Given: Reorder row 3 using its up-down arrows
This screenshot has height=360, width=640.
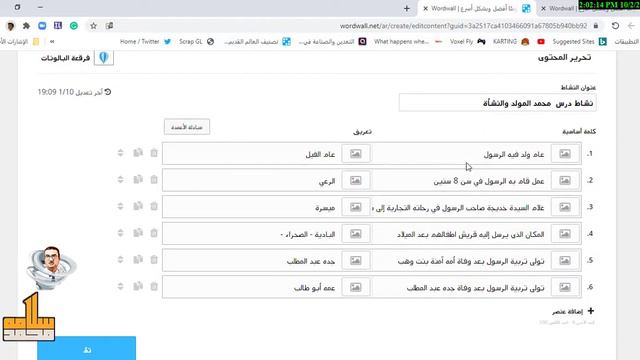Looking at the screenshot, I should [120, 206].
